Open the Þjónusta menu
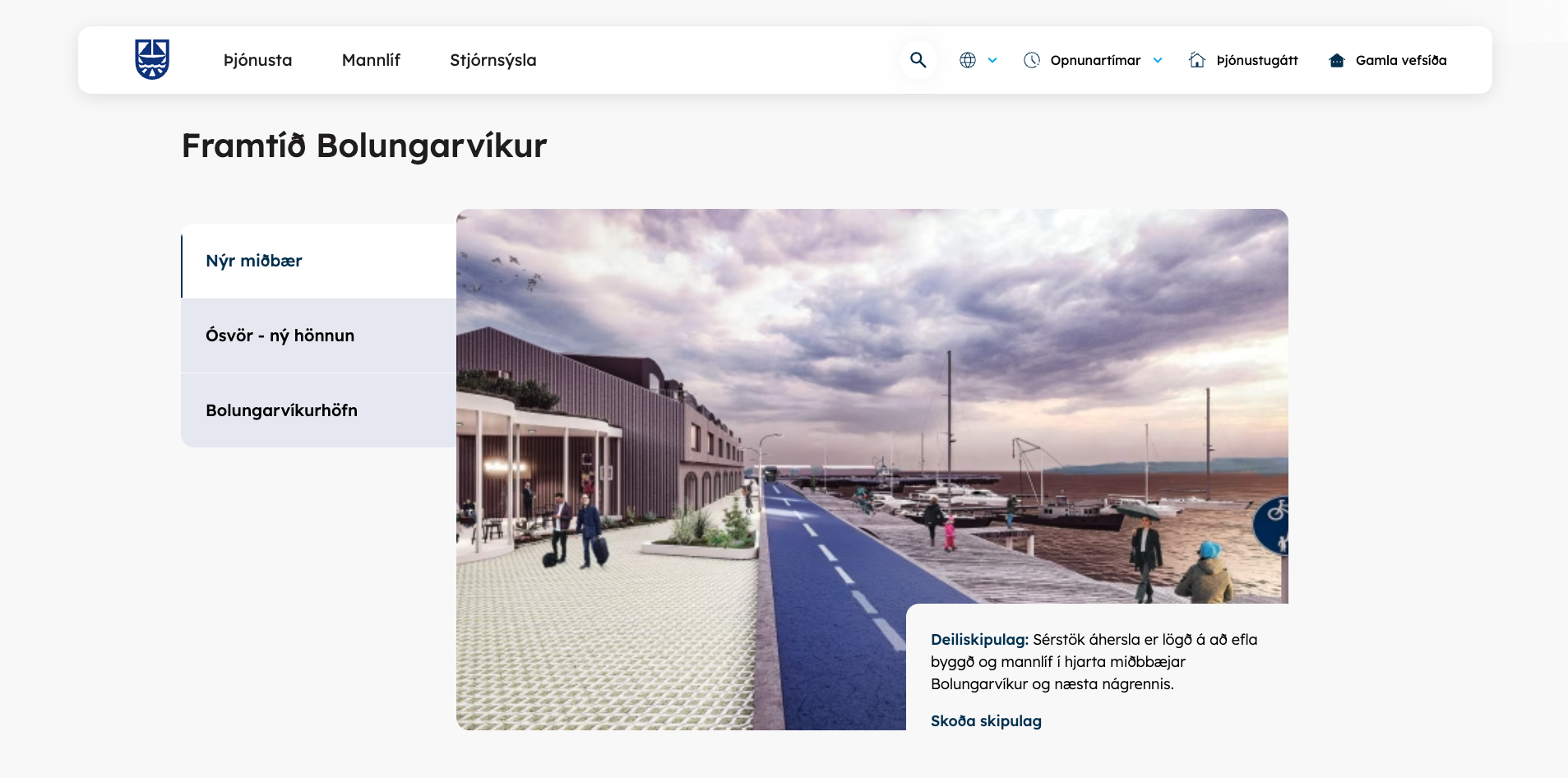The height and width of the screenshot is (778, 1568). [x=258, y=60]
